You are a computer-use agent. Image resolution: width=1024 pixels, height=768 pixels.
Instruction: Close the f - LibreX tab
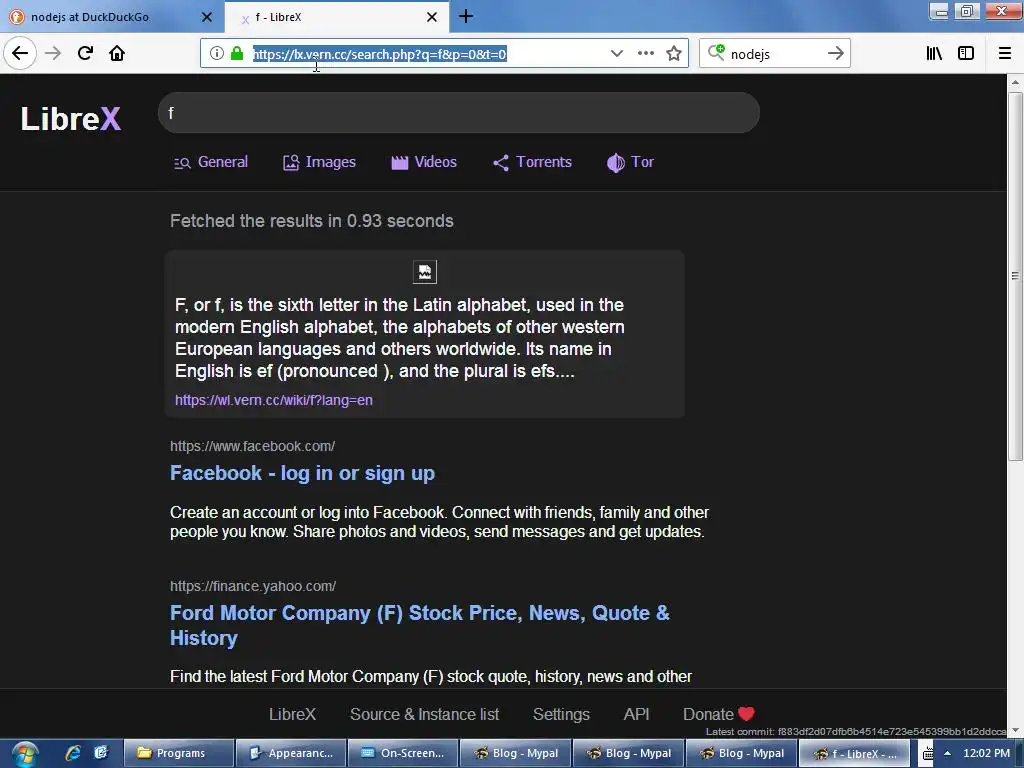(x=432, y=17)
